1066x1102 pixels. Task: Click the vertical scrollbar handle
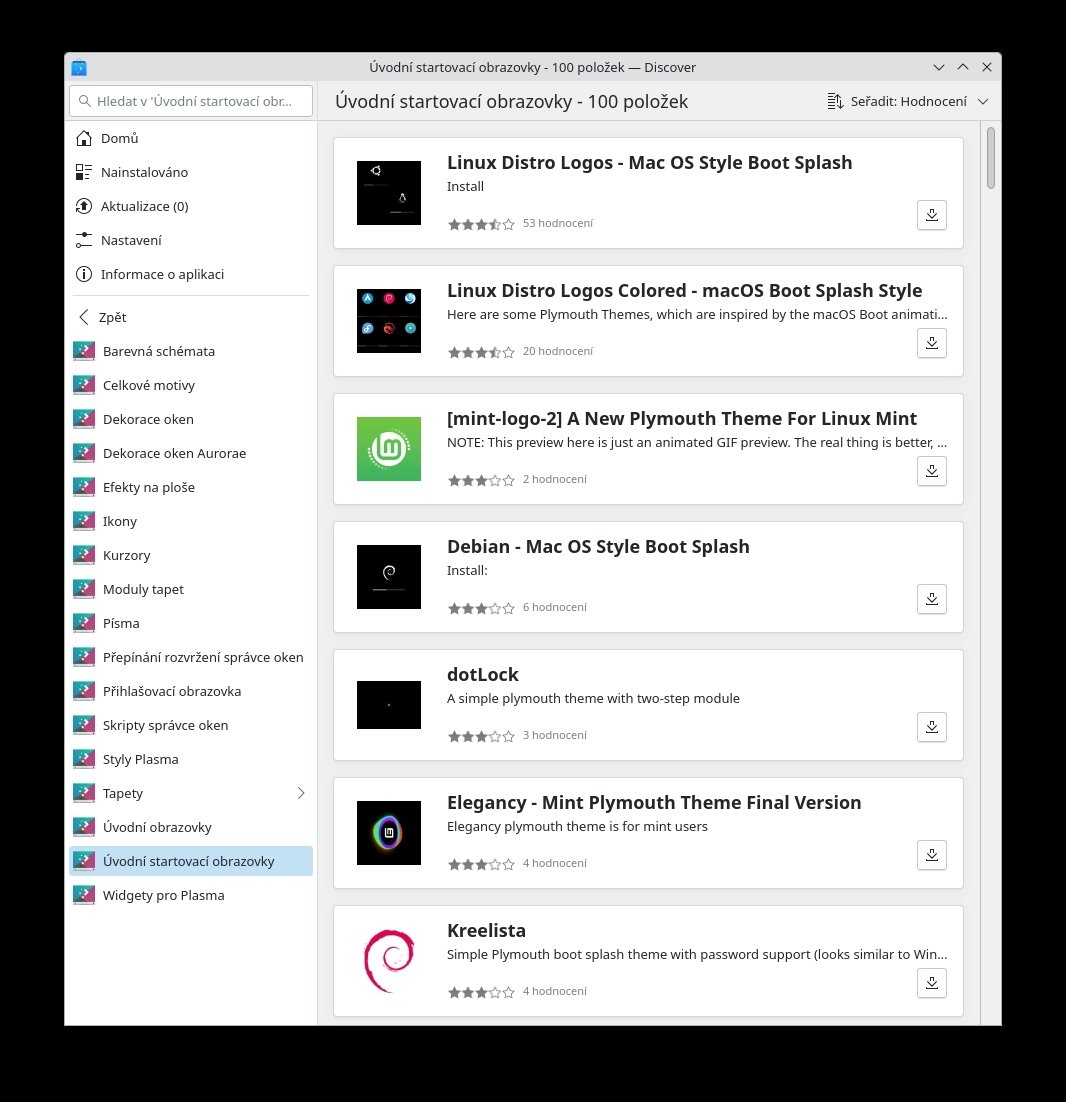990,158
